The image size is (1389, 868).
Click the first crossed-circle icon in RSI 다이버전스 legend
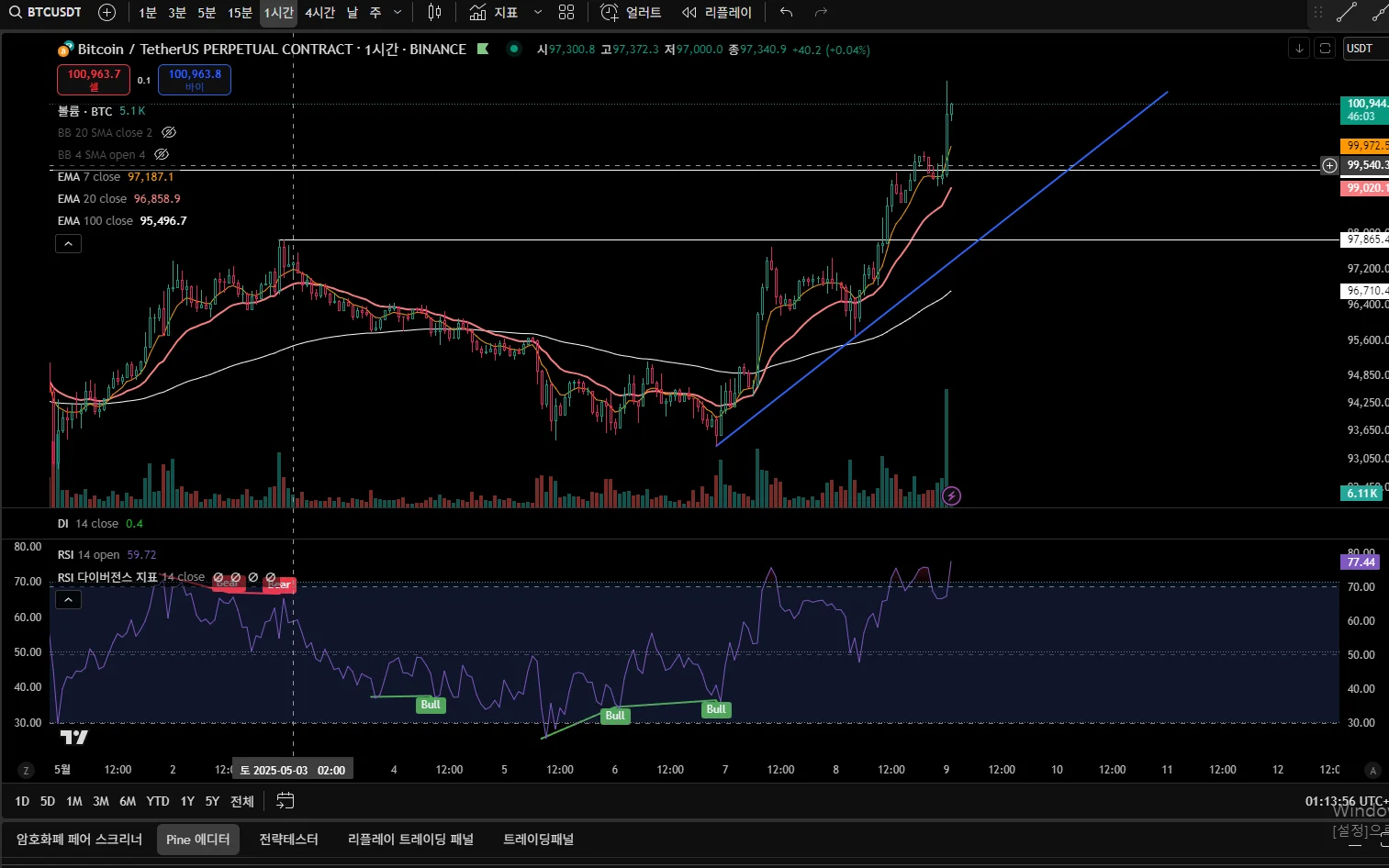point(218,578)
